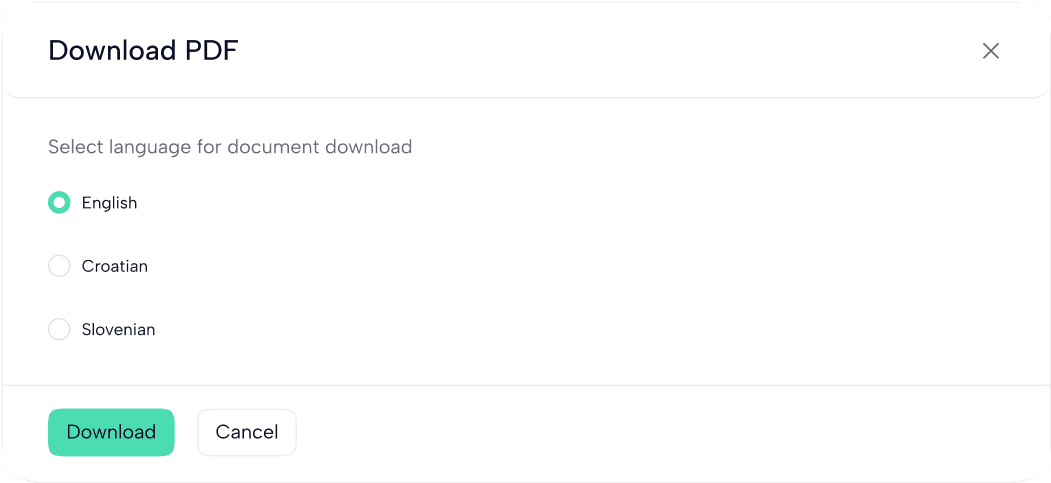This screenshot has width=1051, height=483.
Task: Click the 'Select language for document download' text
Action: [230, 147]
